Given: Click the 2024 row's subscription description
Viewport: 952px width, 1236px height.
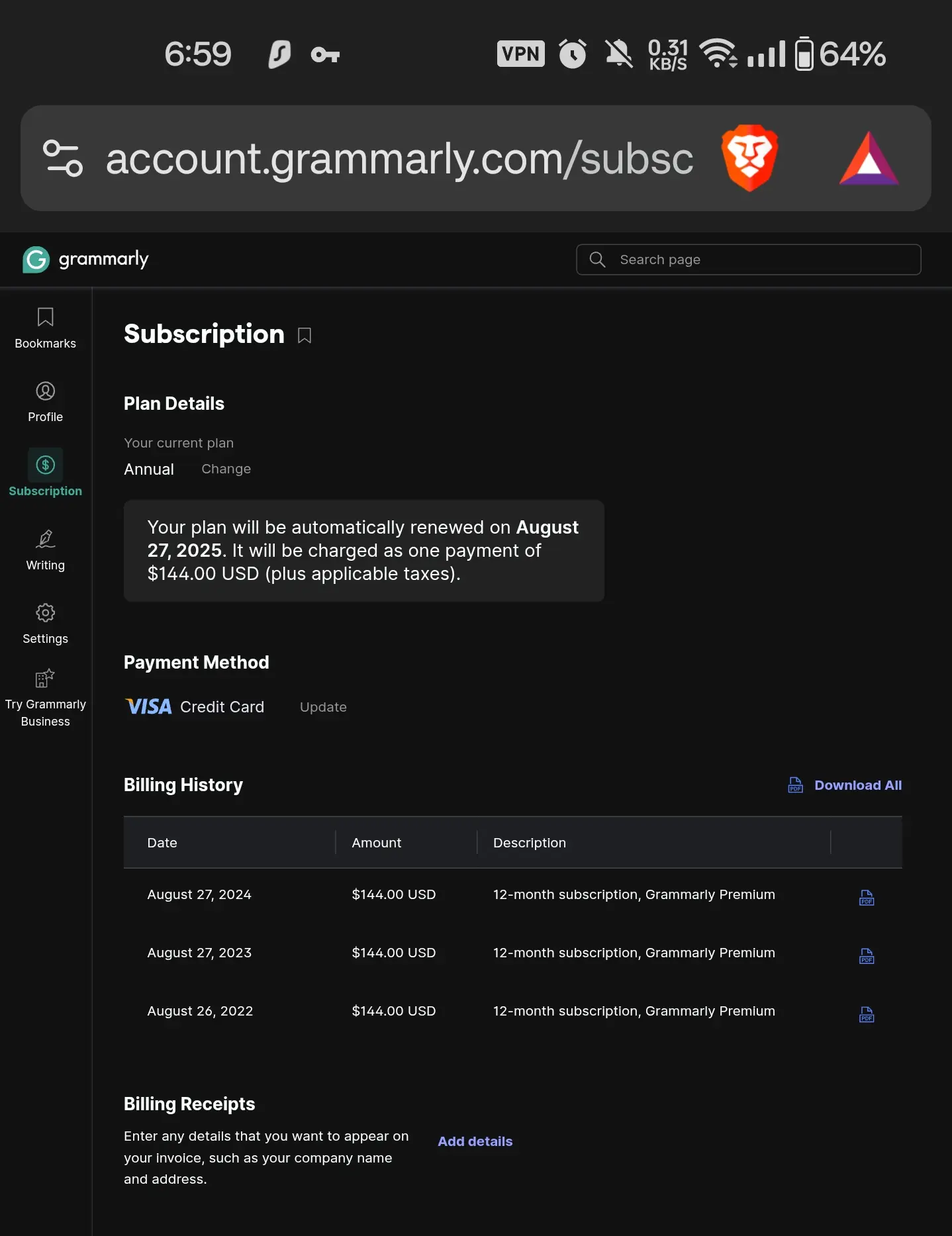Looking at the screenshot, I should [634, 894].
